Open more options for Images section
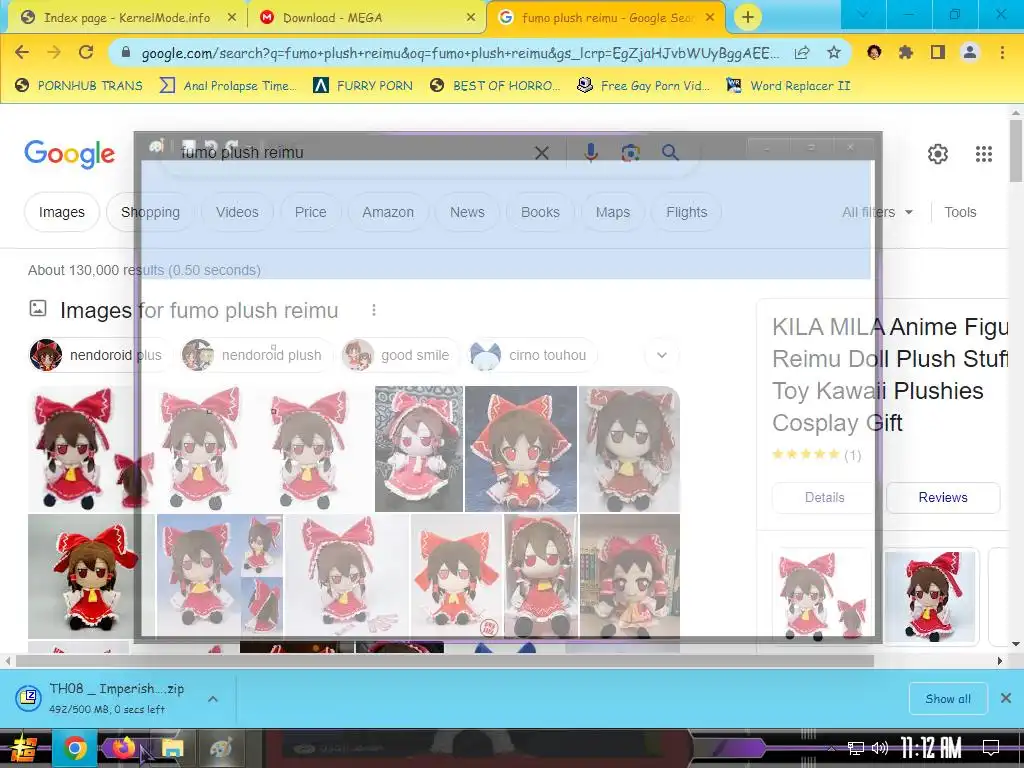 coord(374,310)
